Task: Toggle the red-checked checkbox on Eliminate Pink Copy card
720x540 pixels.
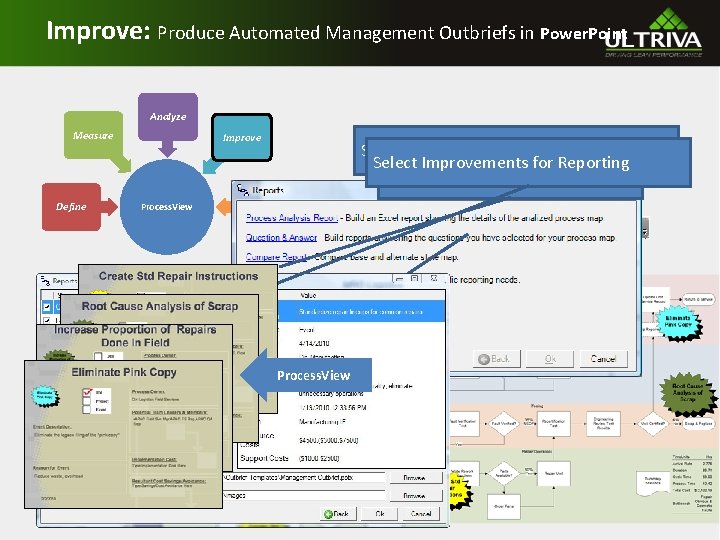Action: 87,392
